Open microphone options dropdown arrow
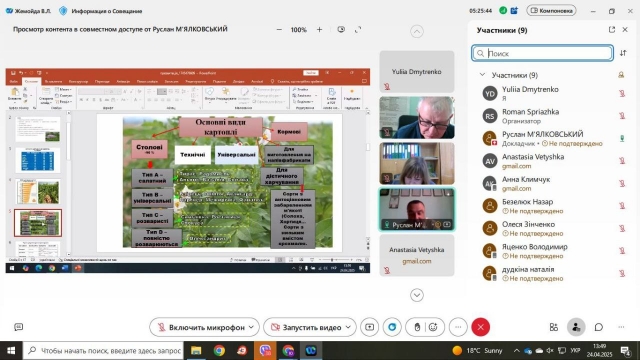Screen dimensions: 640x360 click(x=251, y=327)
